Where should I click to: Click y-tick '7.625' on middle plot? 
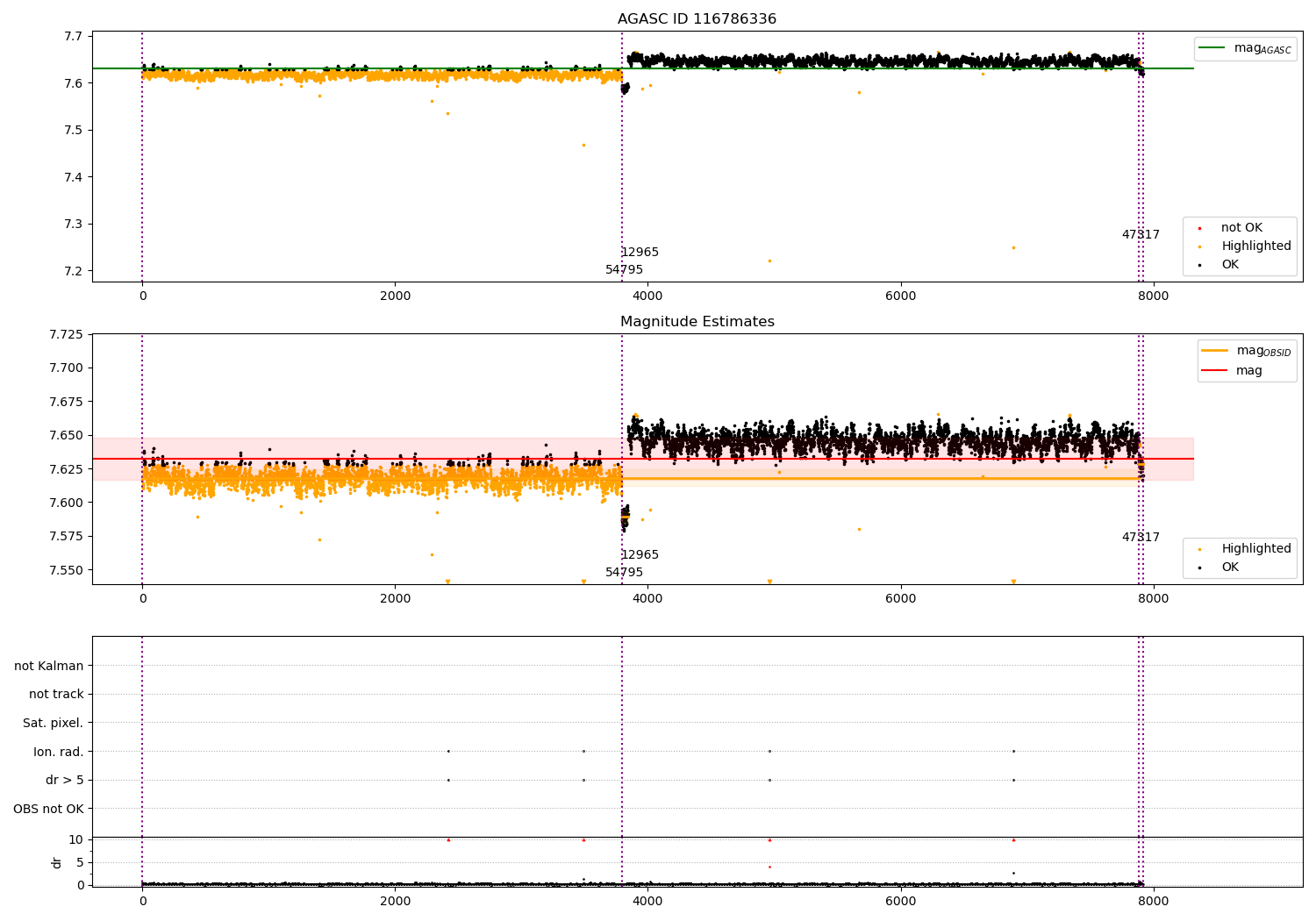point(66,469)
